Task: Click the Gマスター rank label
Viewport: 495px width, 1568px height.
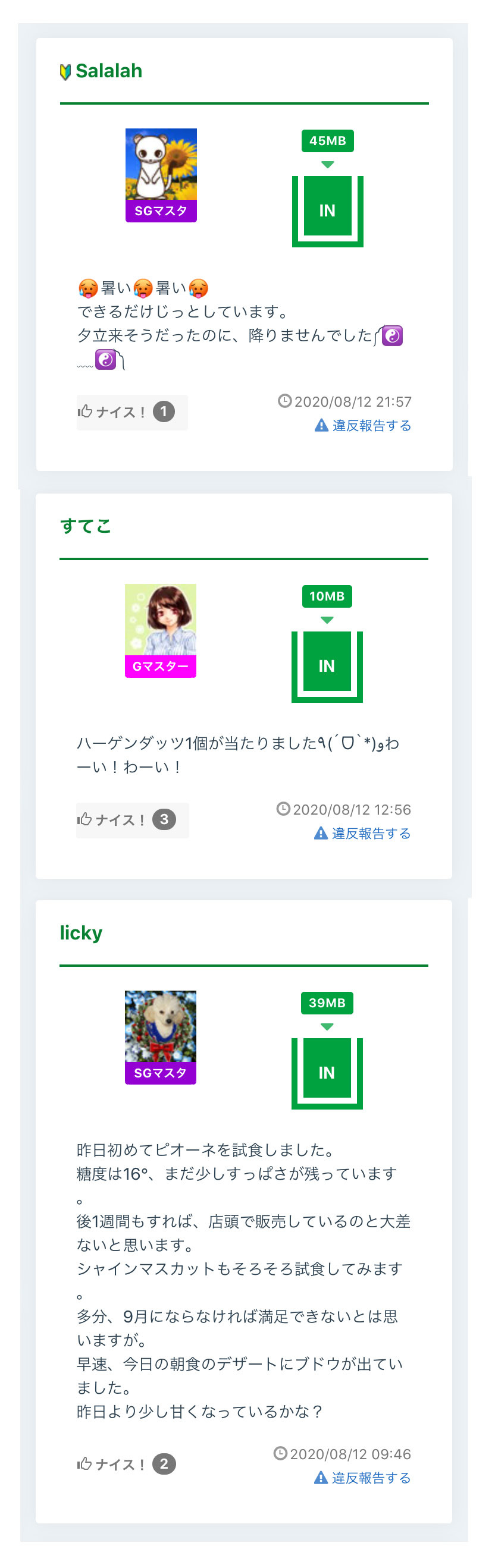Action: coord(160,667)
